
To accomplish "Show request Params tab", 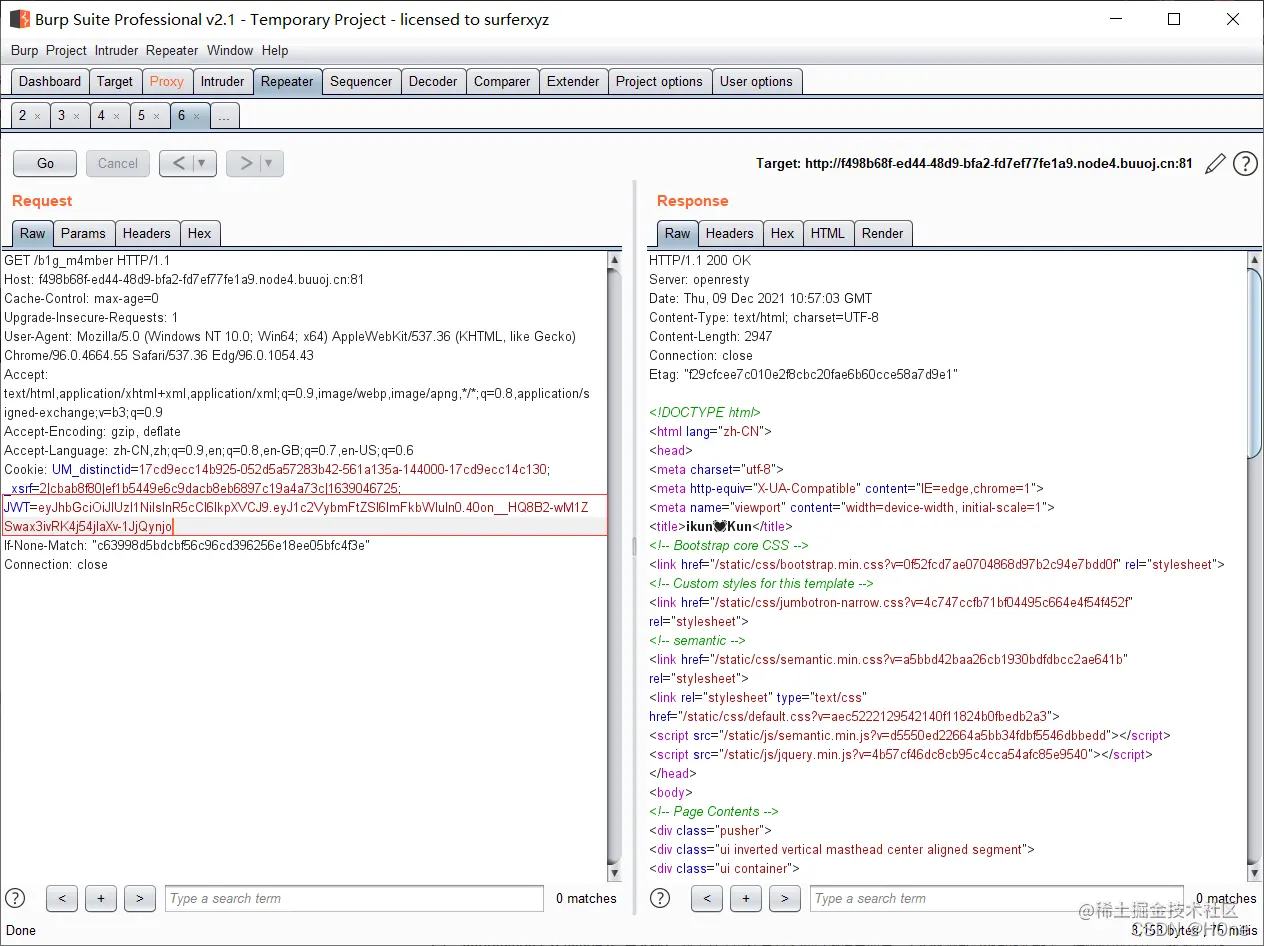I will tap(83, 233).
